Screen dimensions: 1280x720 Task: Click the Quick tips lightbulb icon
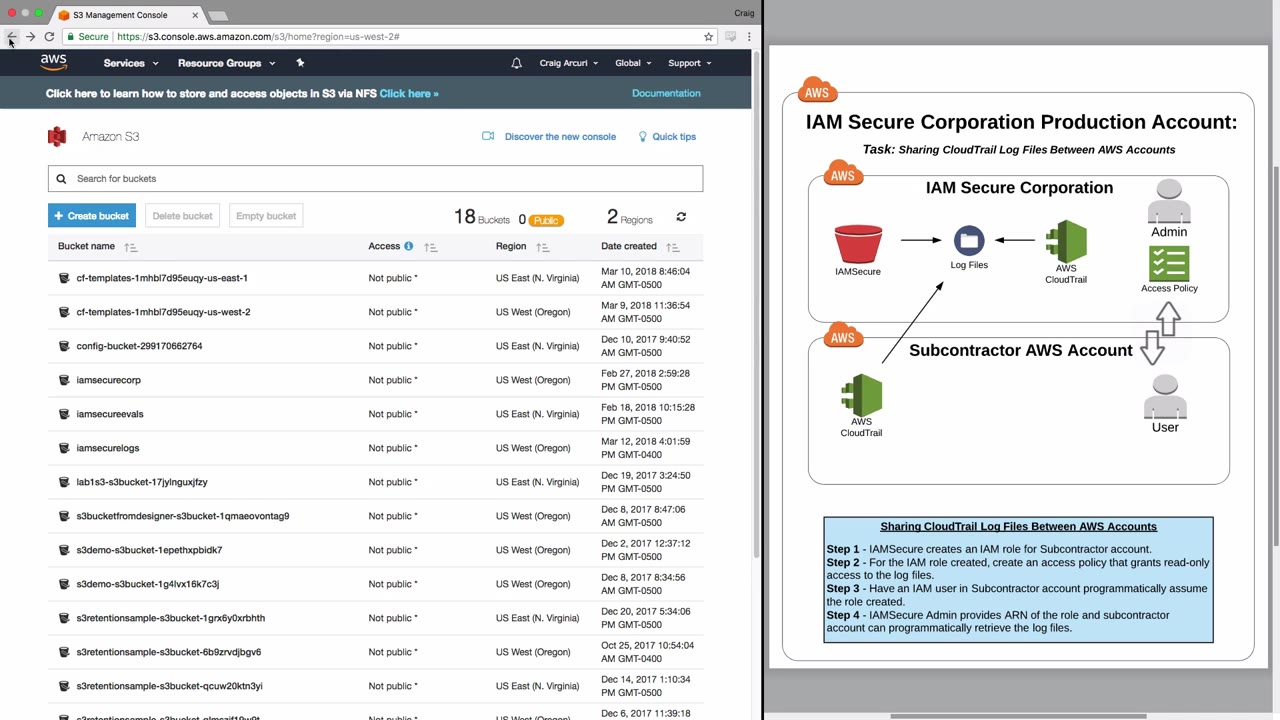pos(642,137)
